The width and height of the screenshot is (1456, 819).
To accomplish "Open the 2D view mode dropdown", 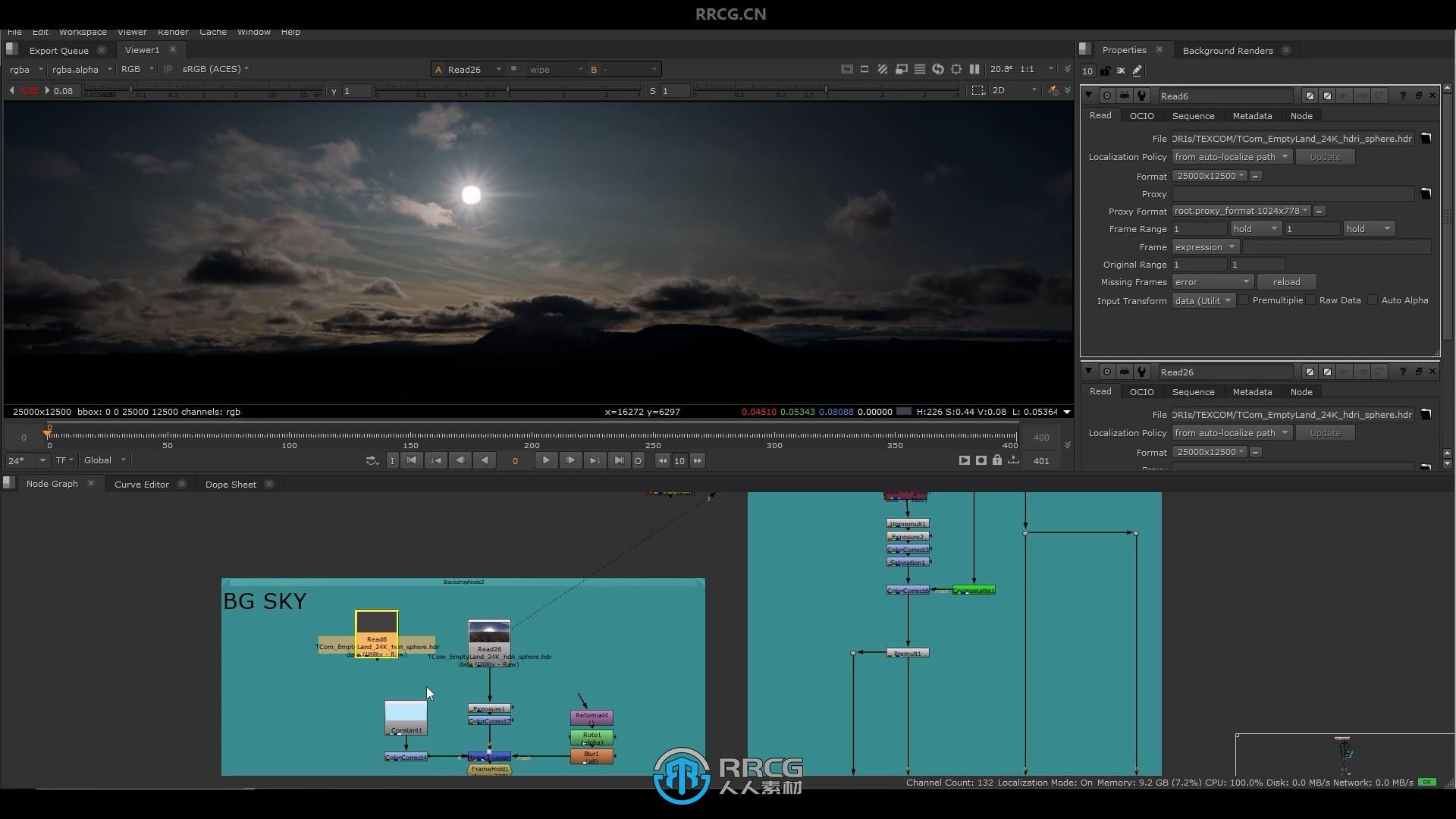I will (x=1015, y=90).
